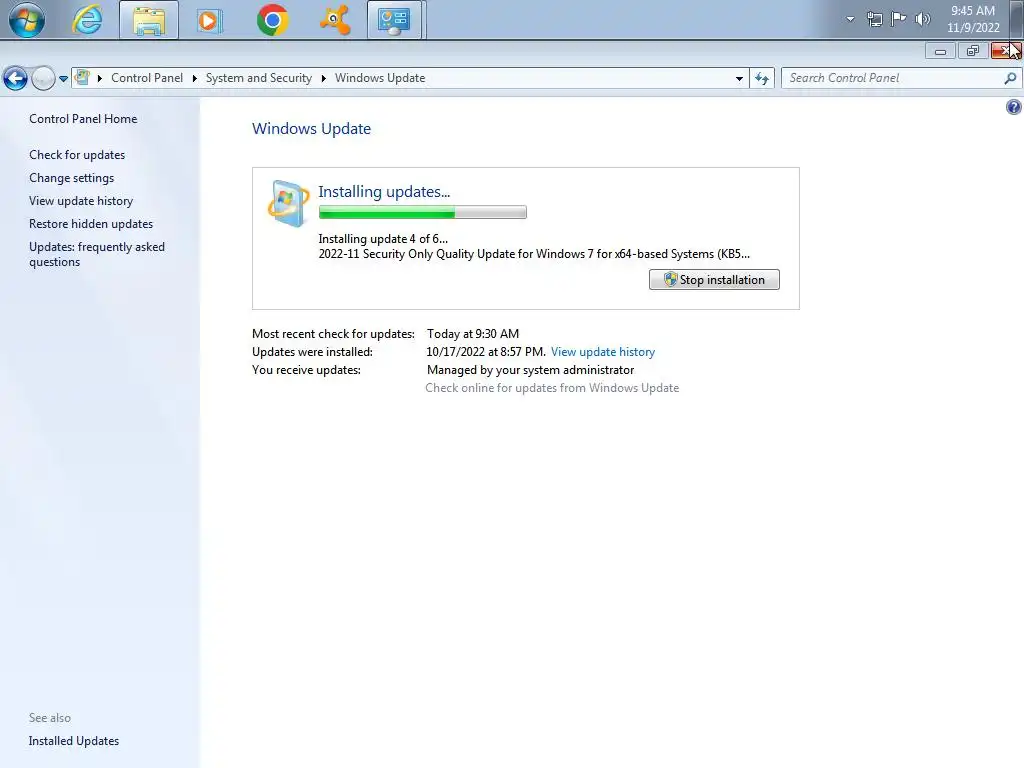Click the 2022-11 Security Only Quality Update text
This screenshot has height=768, width=1024.
click(534, 254)
